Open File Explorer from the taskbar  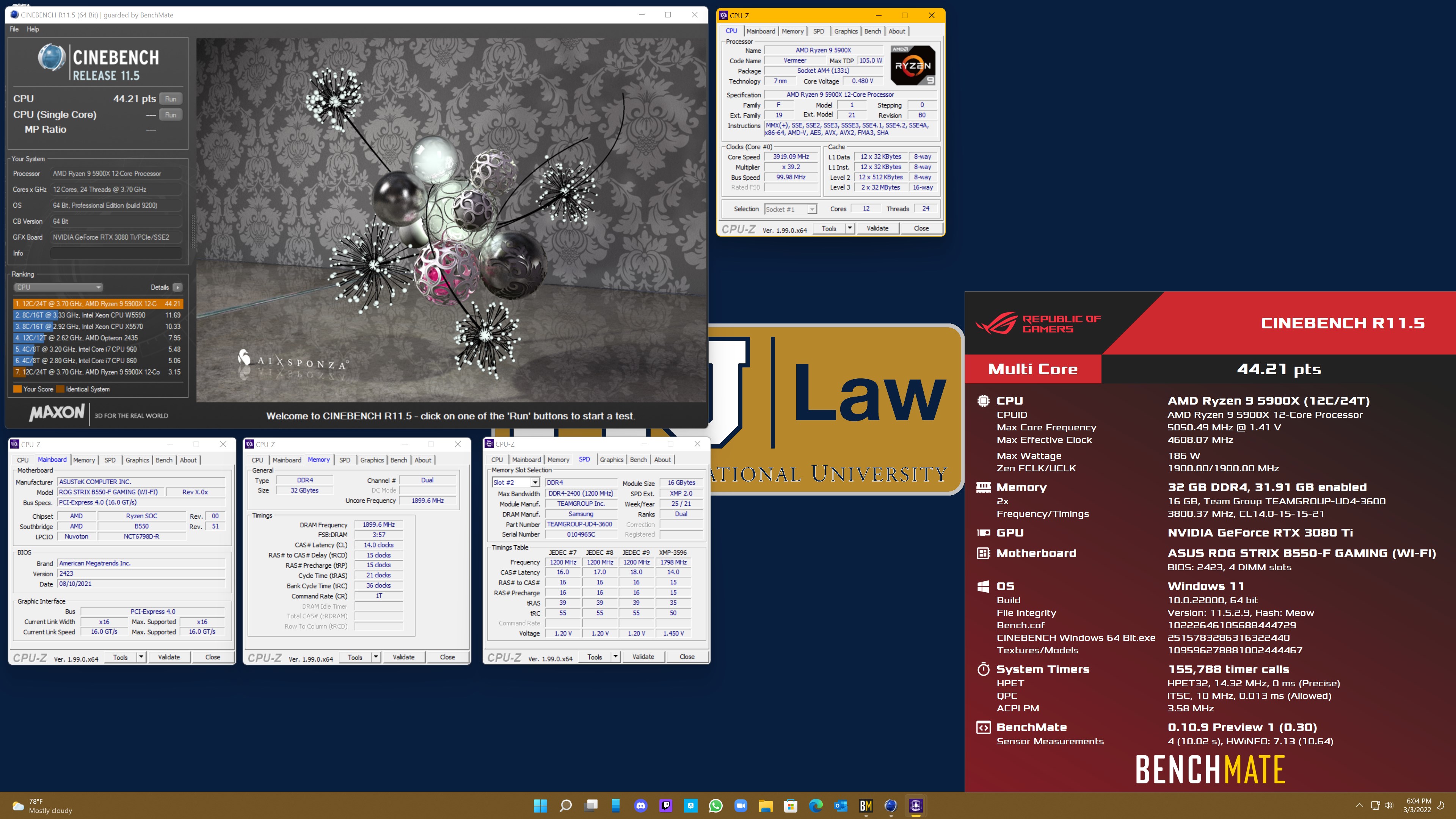(766, 805)
